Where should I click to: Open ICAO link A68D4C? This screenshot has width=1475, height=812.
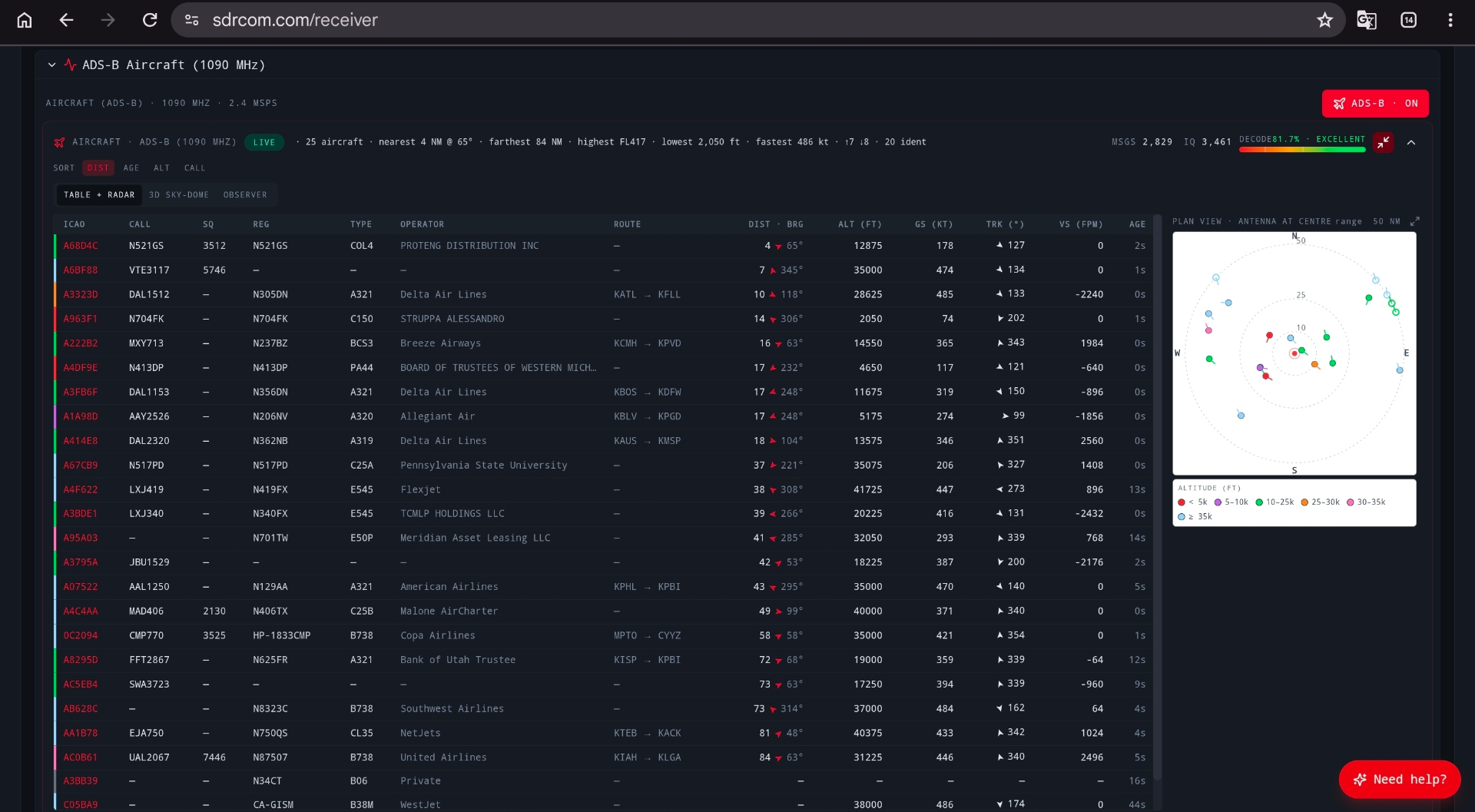point(81,246)
